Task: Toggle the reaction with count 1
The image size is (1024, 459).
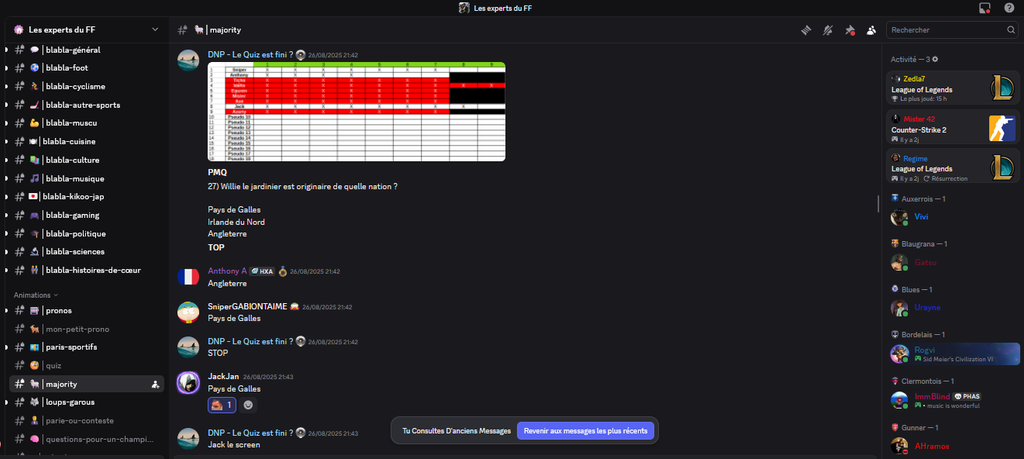Action: [221, 405]
